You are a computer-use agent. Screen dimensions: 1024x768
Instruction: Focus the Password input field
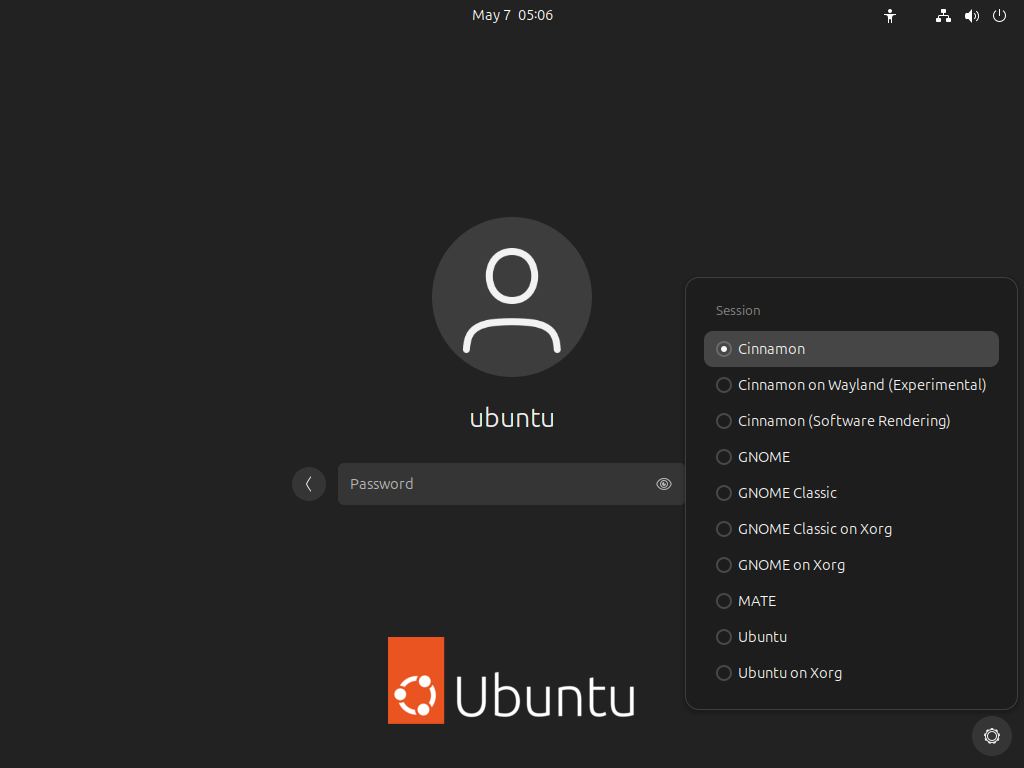(511, 484)
